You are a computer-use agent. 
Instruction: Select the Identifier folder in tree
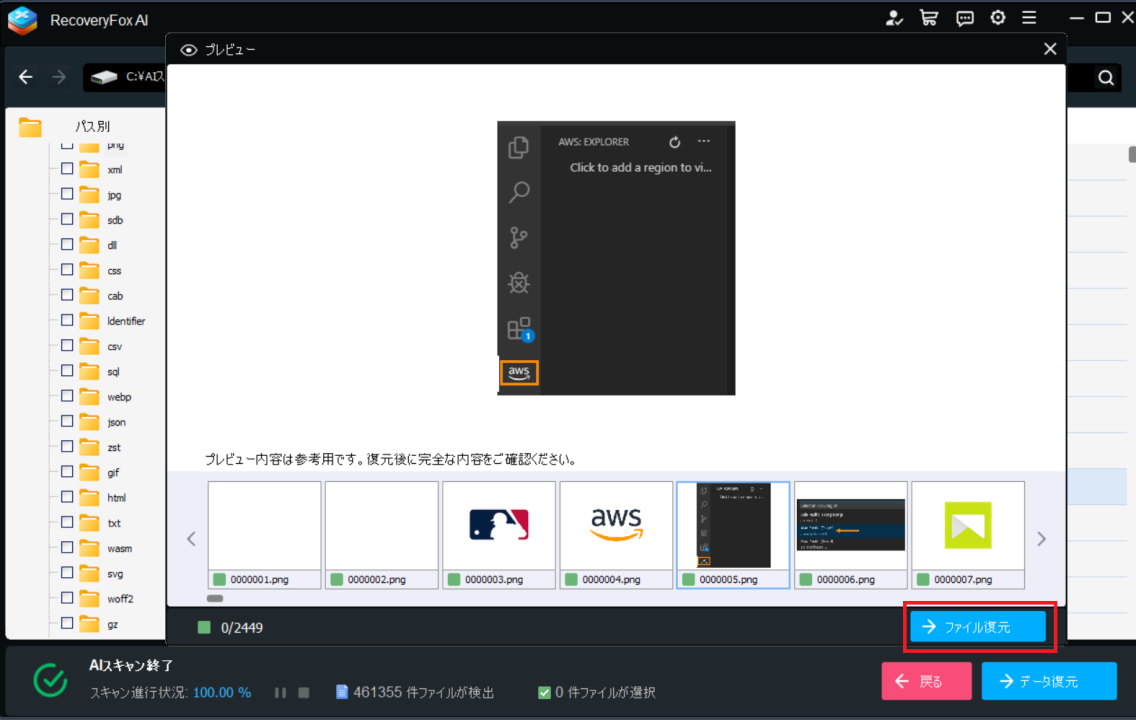click(126, 321)
